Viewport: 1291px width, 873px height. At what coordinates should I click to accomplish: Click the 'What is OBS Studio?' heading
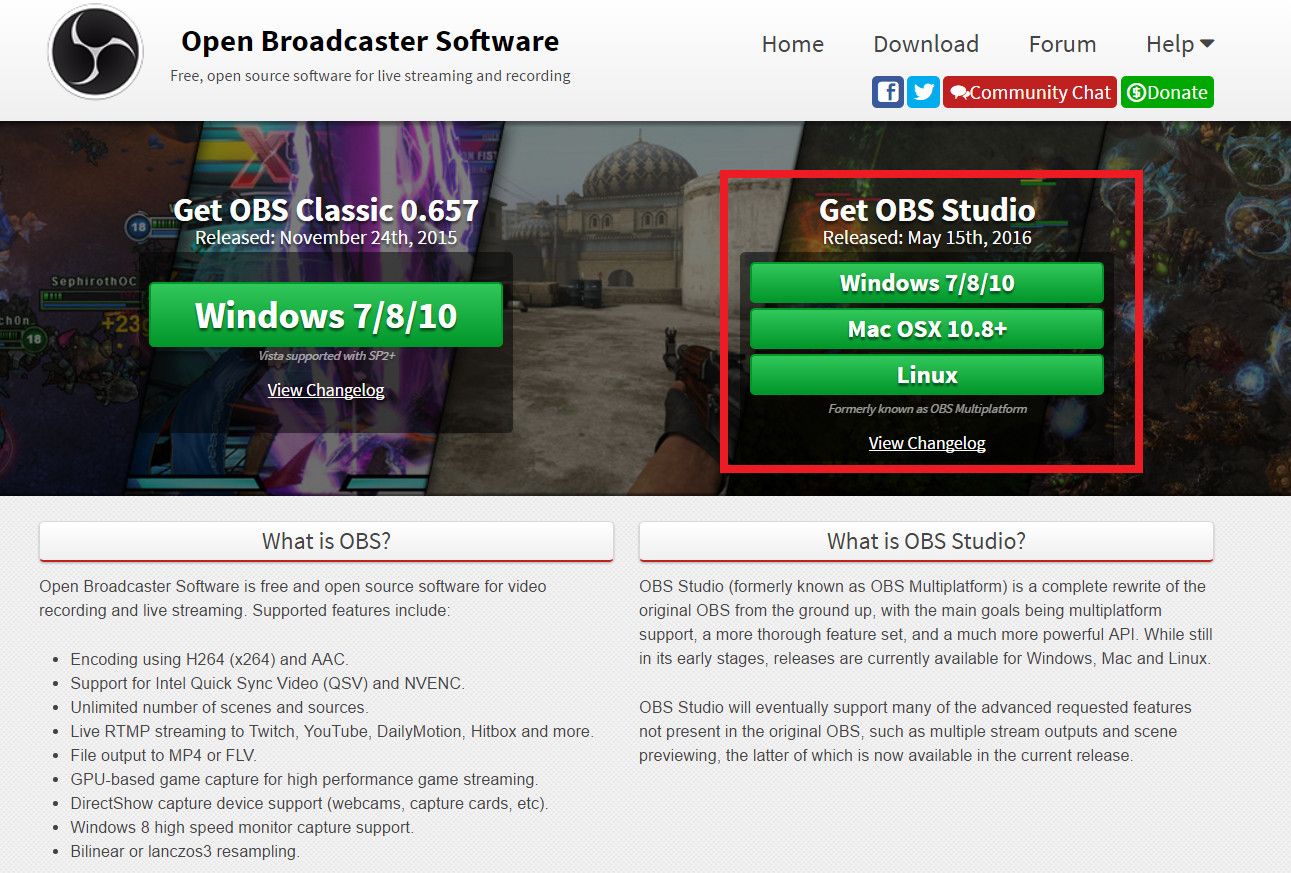(926, 541)
